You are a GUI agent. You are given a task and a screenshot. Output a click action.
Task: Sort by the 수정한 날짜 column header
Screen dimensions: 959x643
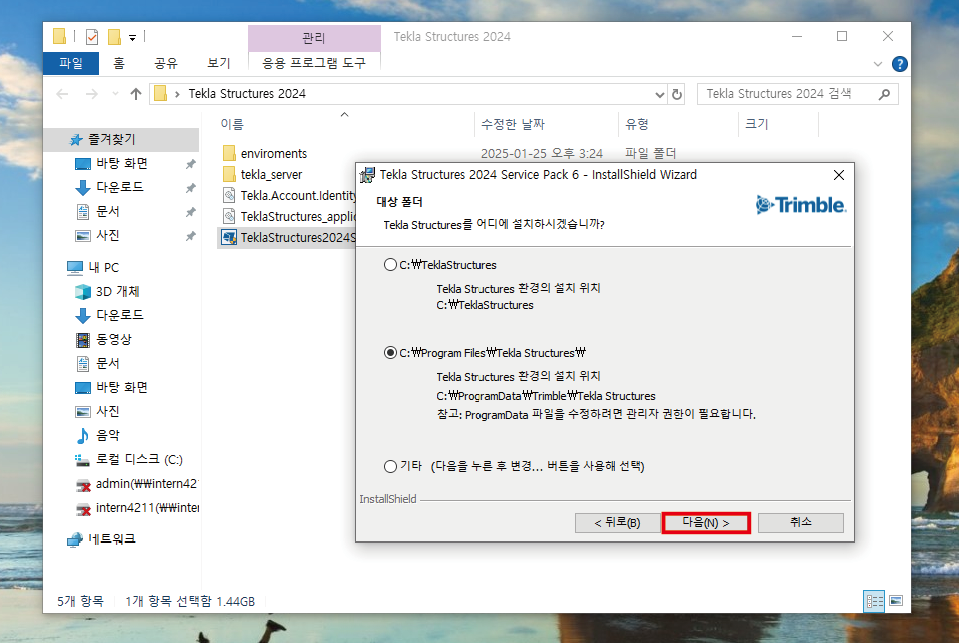click(513, 124)
